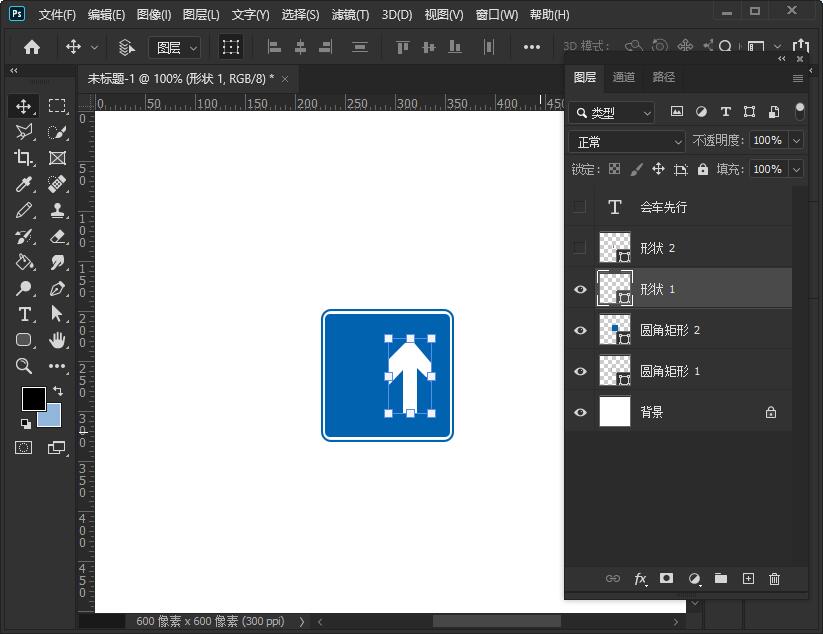Choose the Smudge tool
This screenshot has width=823, height=634.
point(57,262)
